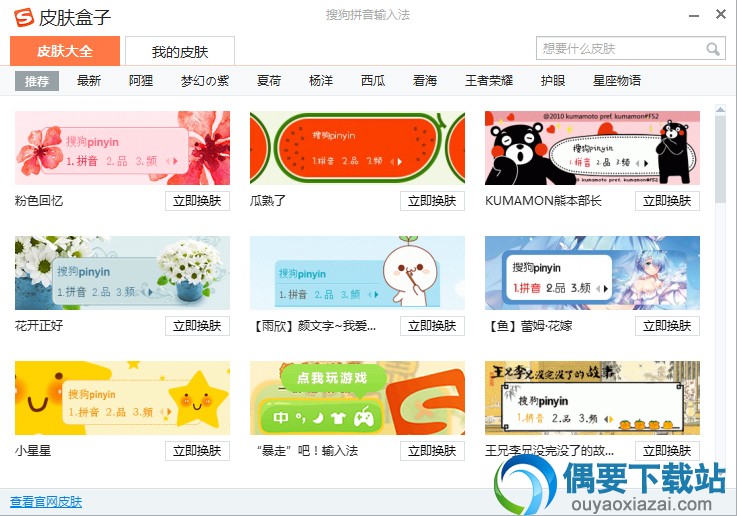The width and height of the screenshot is (737, 516).
Task: Select the 夏荷 category
Action: (x=269, y=81)
